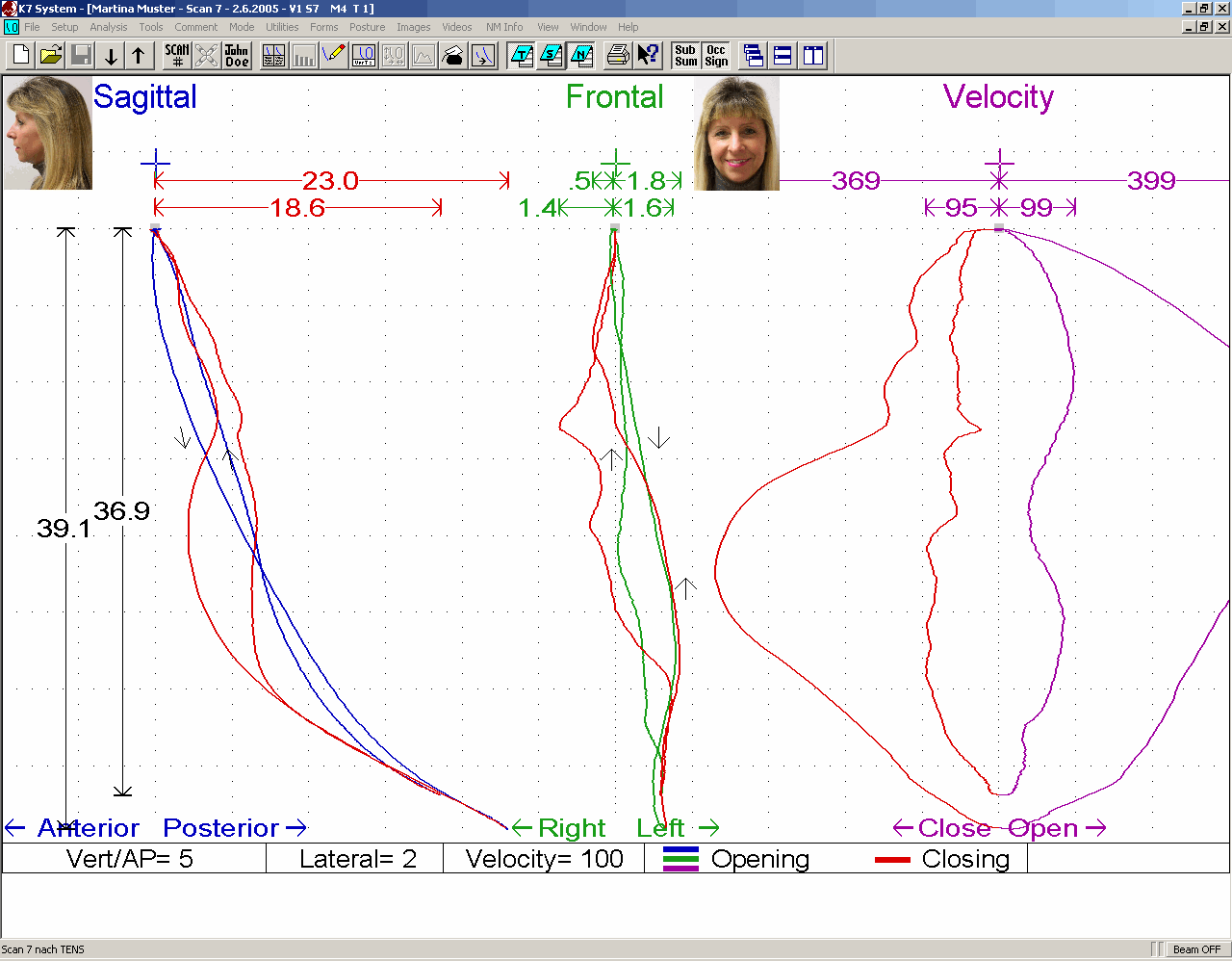The width and height of the screenshot is (1232, 961).
Task: Open the Analysis menu
Action: [109, 27]
